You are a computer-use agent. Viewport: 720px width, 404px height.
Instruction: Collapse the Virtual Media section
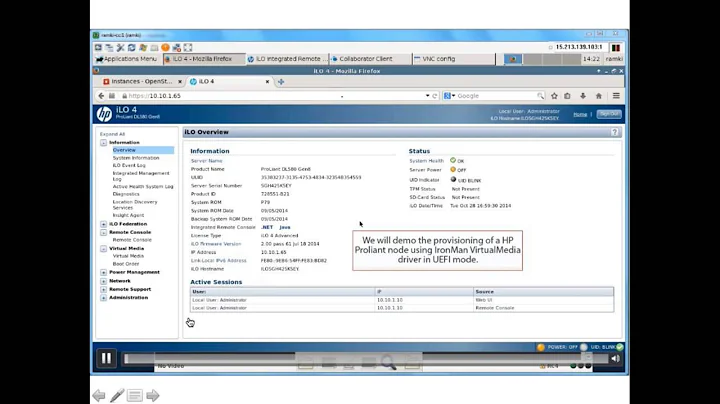point(103,248)
